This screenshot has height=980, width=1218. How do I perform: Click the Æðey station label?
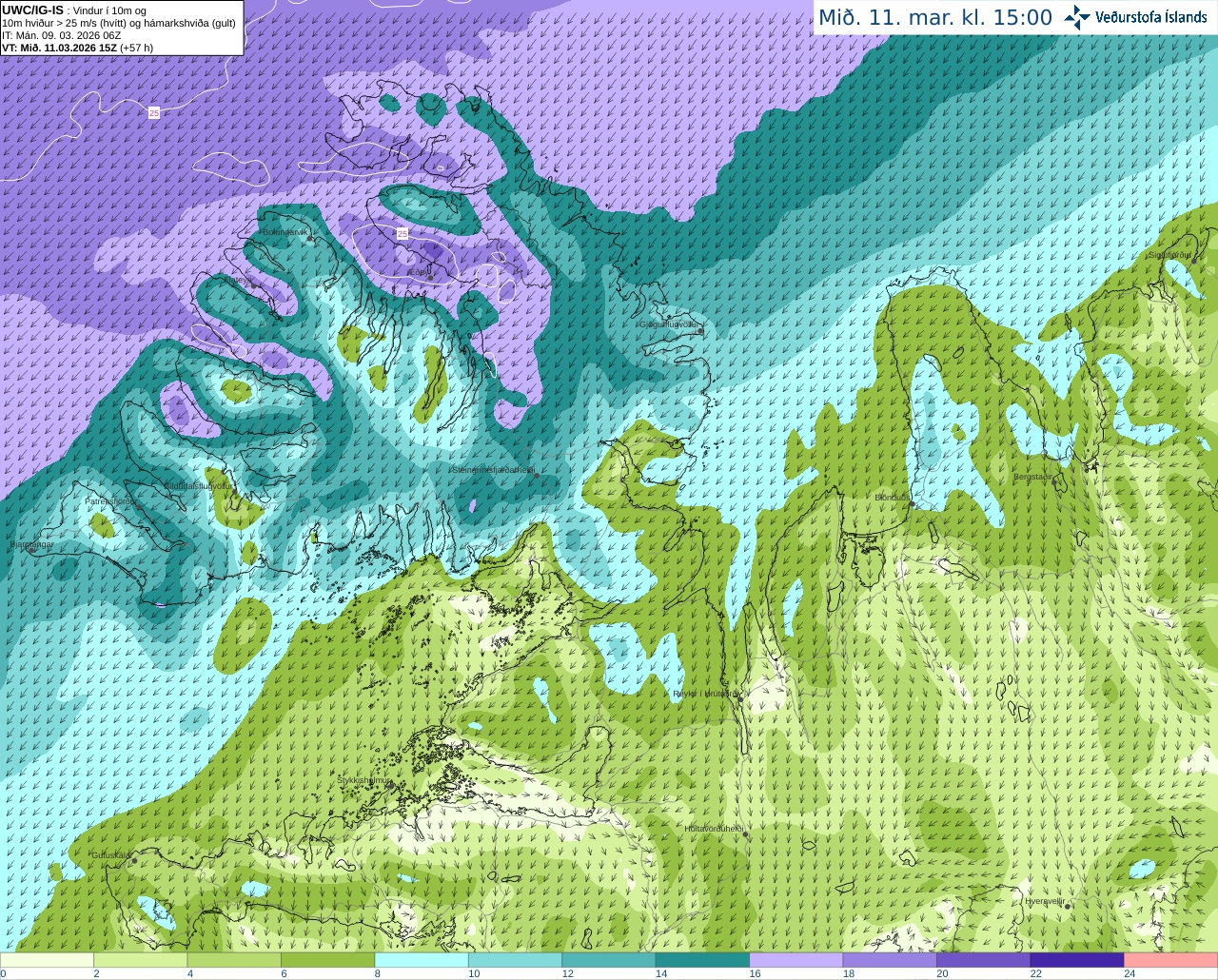[419, 271]
